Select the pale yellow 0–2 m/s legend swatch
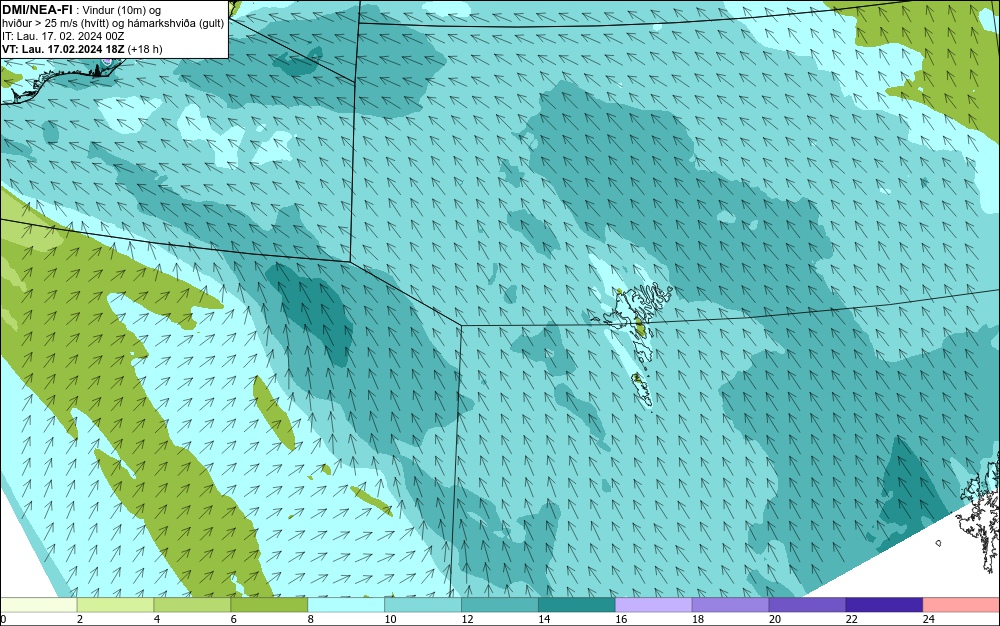This screenshot has width=1000, height=626. [38, 605]
